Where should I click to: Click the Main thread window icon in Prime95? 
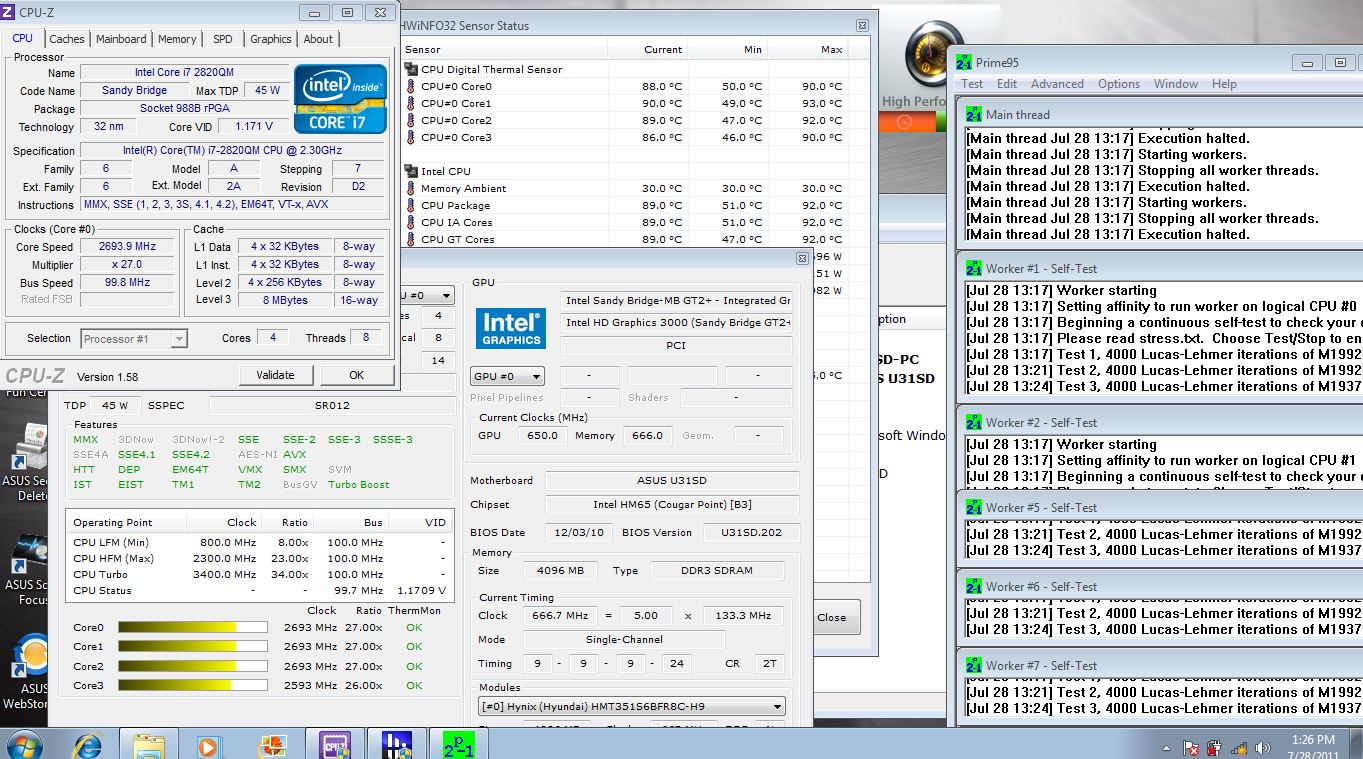(974, 114)
